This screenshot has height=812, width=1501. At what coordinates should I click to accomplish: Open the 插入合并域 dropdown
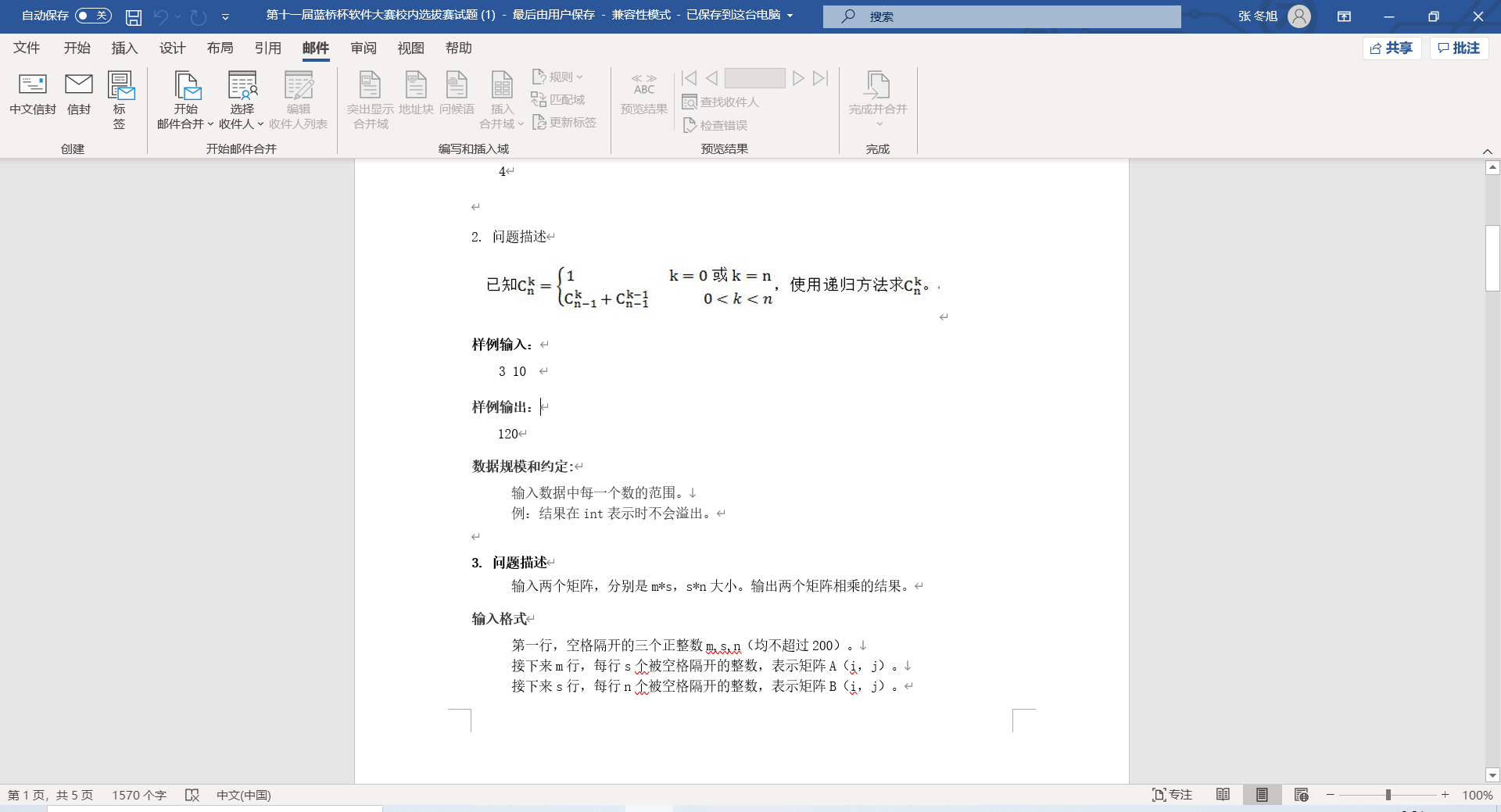[x=501, y=100]
